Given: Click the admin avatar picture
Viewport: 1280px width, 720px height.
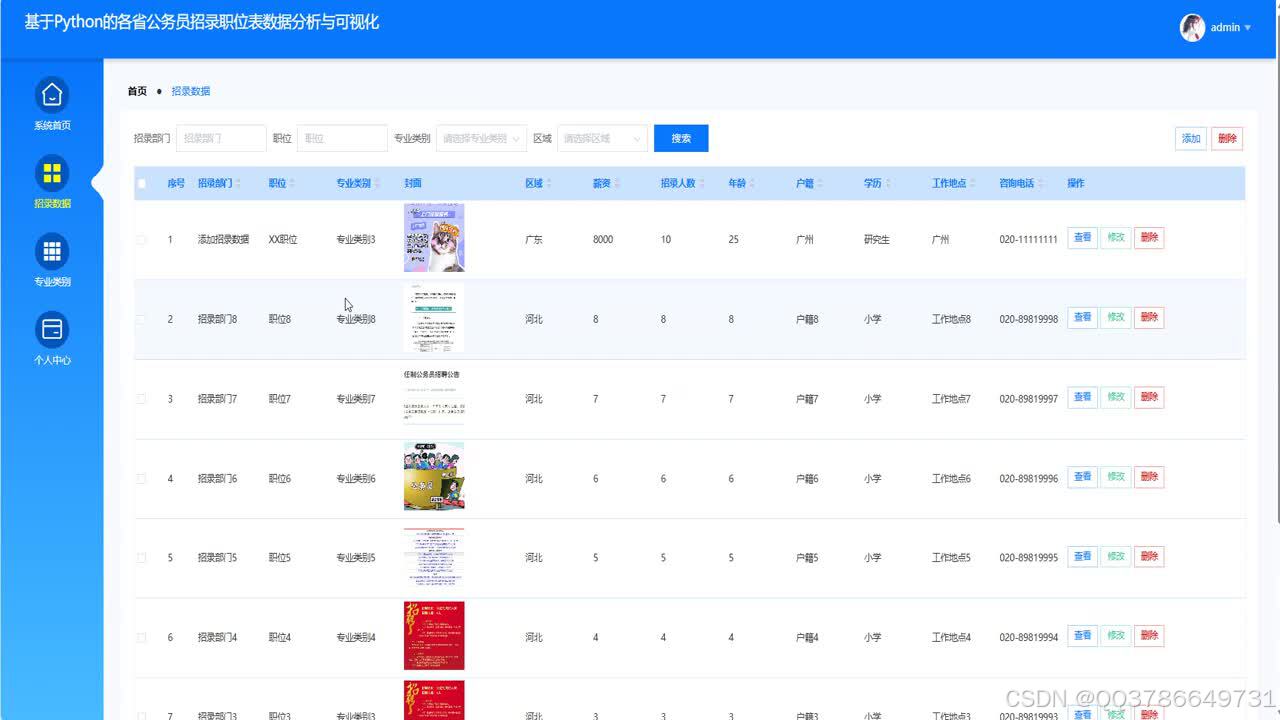Looking at the screenshot, I should coord(1192,28).
